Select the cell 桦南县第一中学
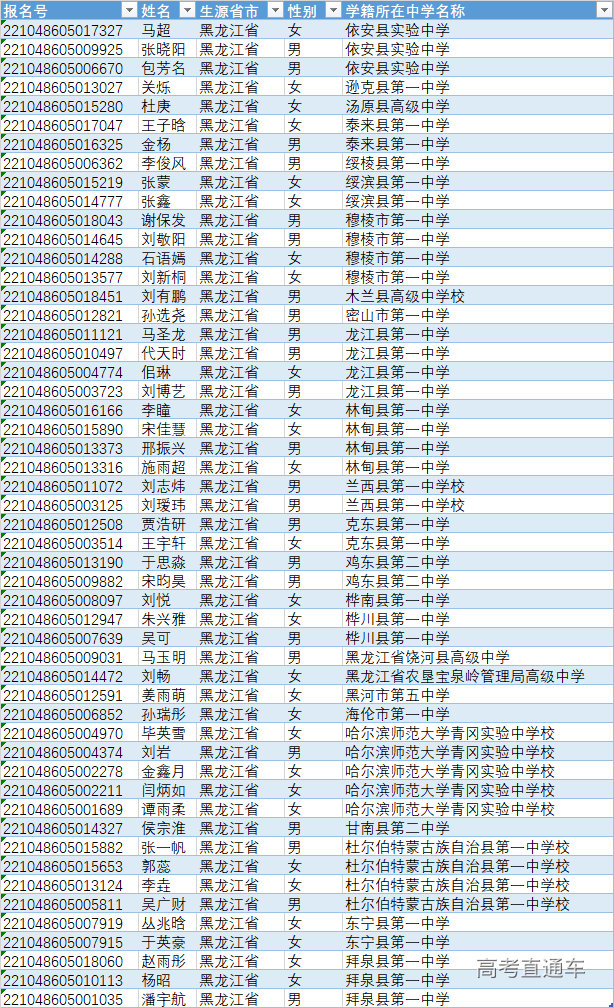Screen dimensions: 614x1008 397,600
